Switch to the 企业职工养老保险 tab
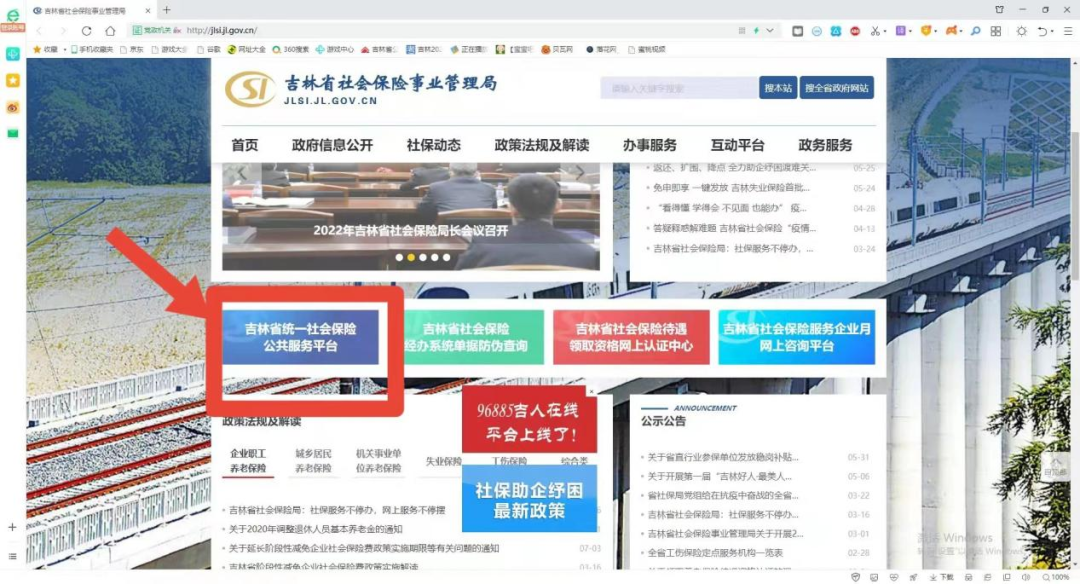The width and height of the screenshot is (1080, 584). (x=248, y=461)
